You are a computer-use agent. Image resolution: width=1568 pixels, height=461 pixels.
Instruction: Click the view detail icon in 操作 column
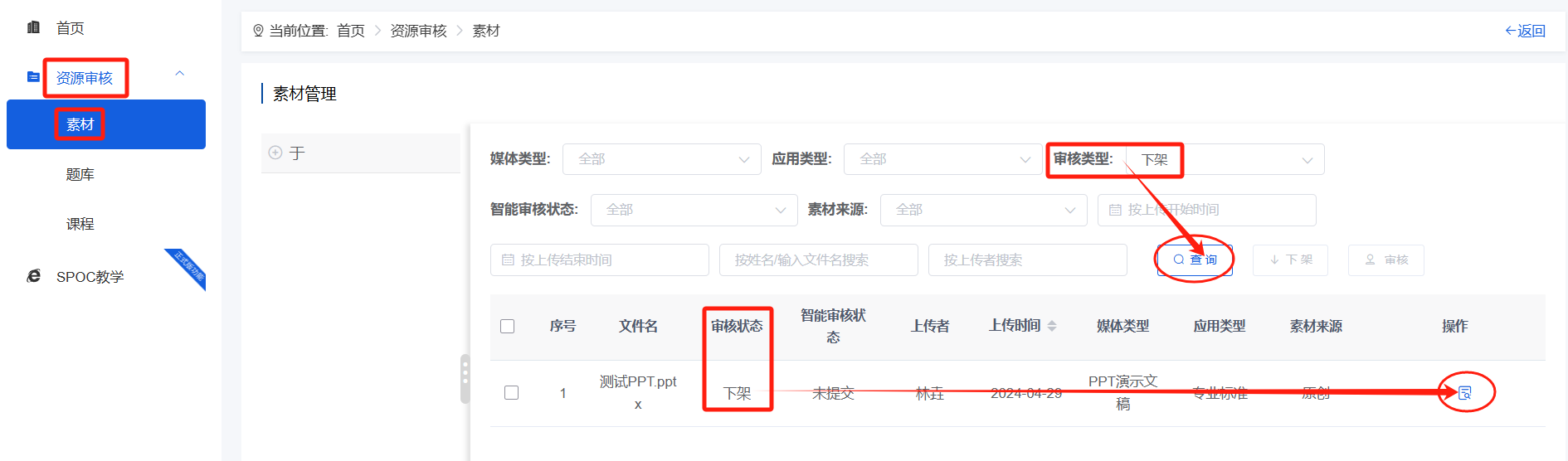(1465, 393)
